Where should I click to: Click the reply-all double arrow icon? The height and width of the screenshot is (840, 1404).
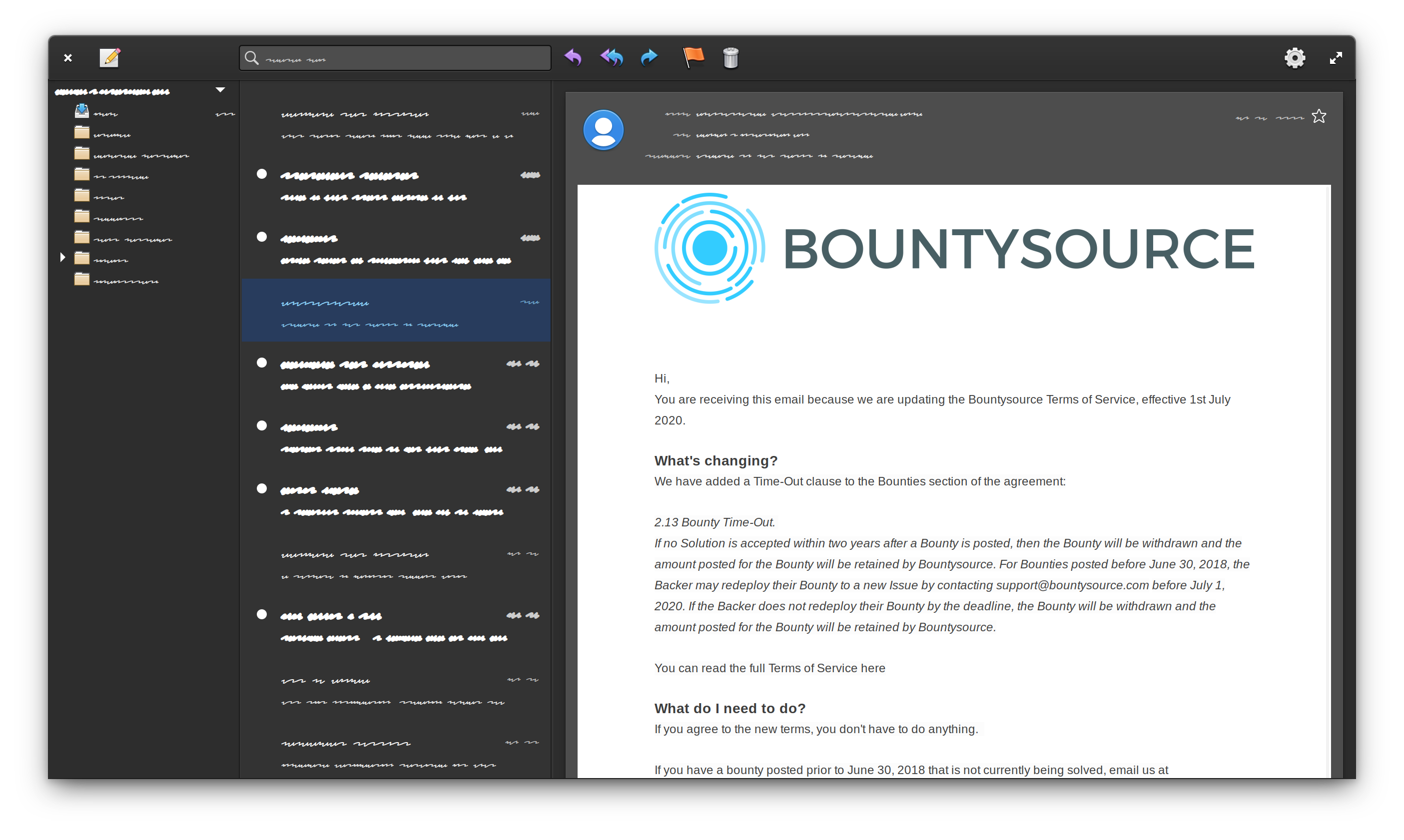point(612,58)
